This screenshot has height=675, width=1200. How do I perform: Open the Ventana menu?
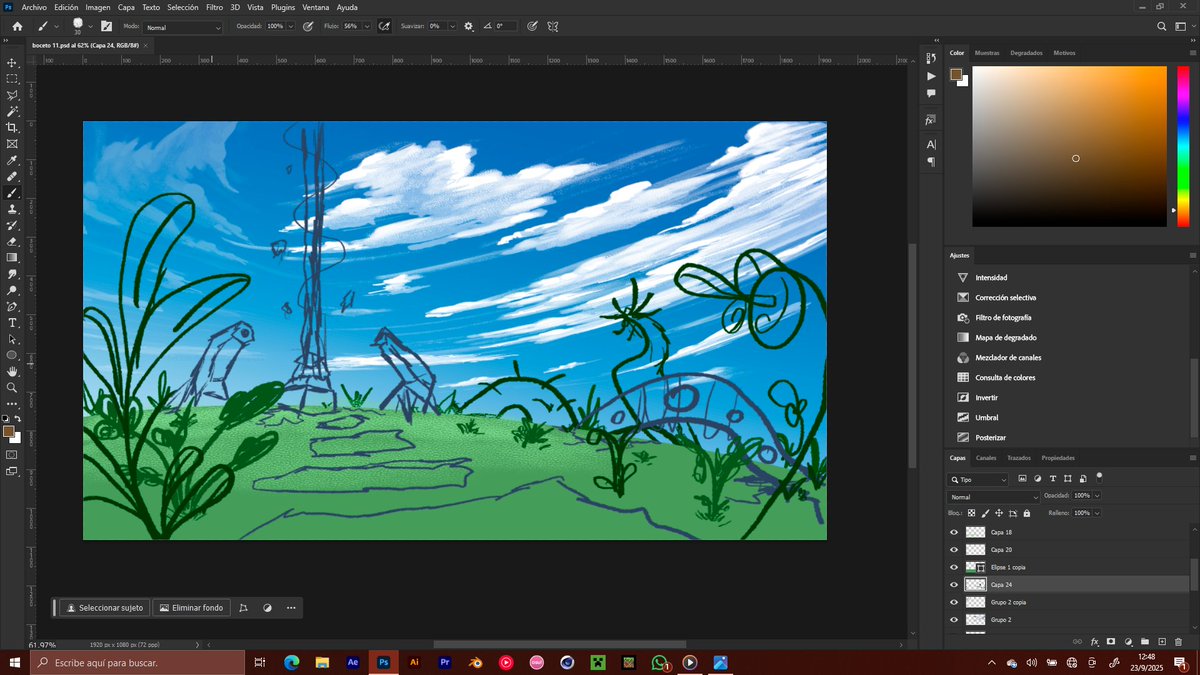pos(316,7)
